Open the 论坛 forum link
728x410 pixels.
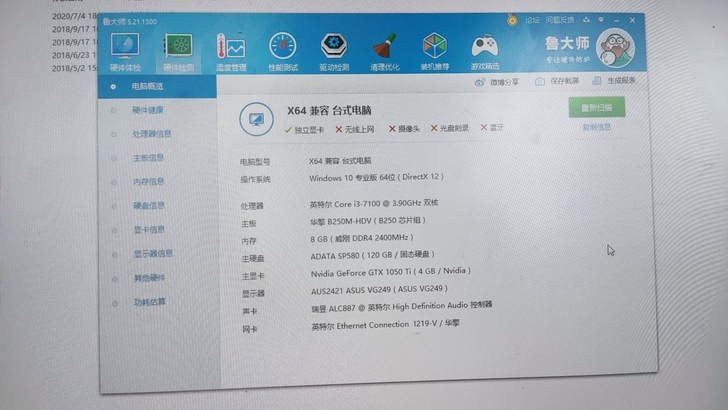tap(532, 20)
